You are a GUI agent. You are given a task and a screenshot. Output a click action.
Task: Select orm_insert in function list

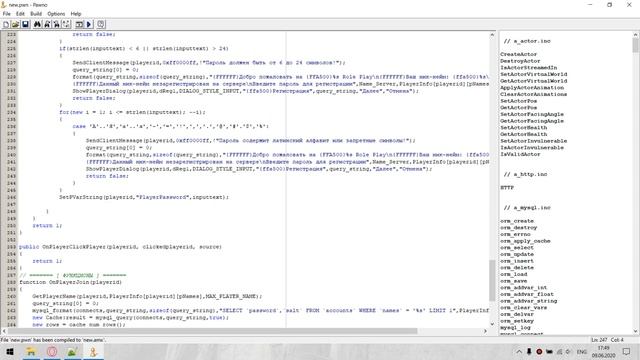[x=517, y=261]
